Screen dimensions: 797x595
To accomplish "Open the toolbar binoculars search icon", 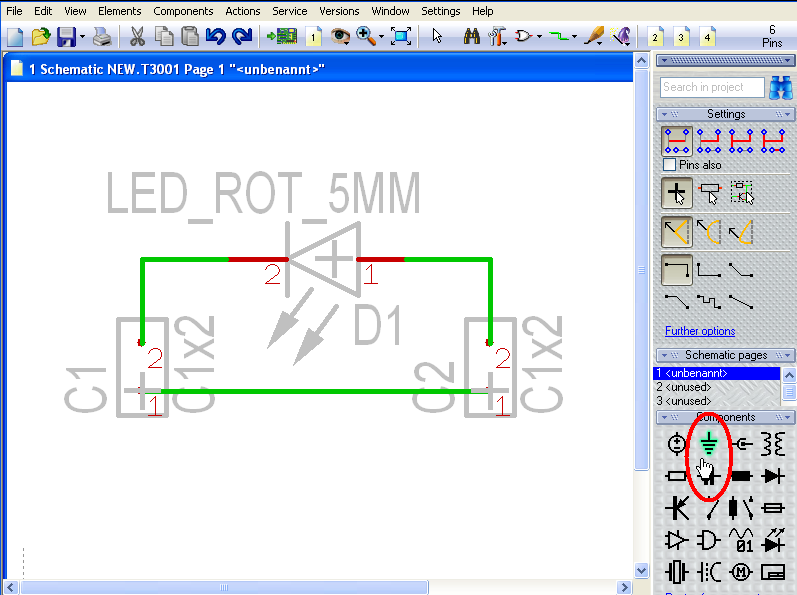I will pyautogui.click(x=472, y=37).
